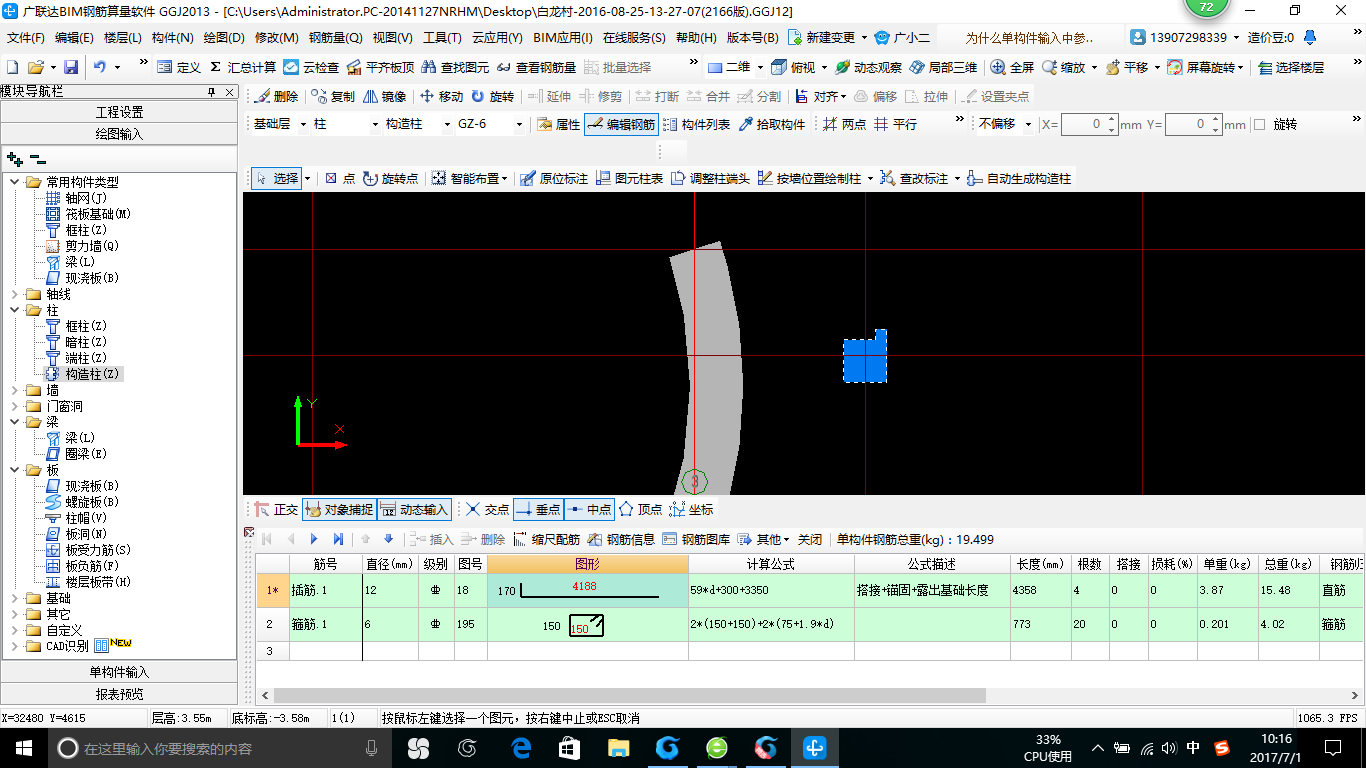Toggle 对象捕捉 object snap
This screenshot has height=768, width=1366.
[x=339, y=510]
